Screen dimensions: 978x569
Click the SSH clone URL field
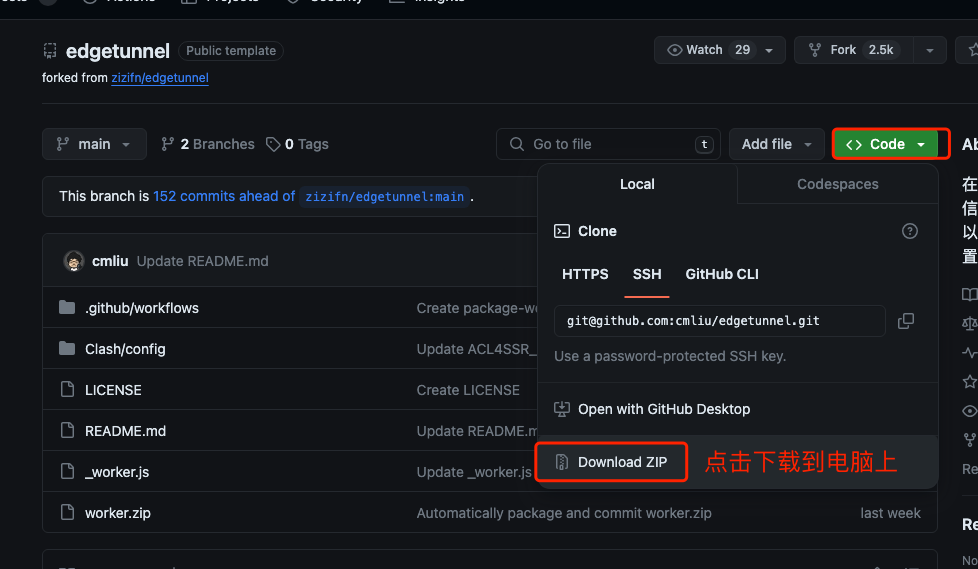[x=719, y=321]
